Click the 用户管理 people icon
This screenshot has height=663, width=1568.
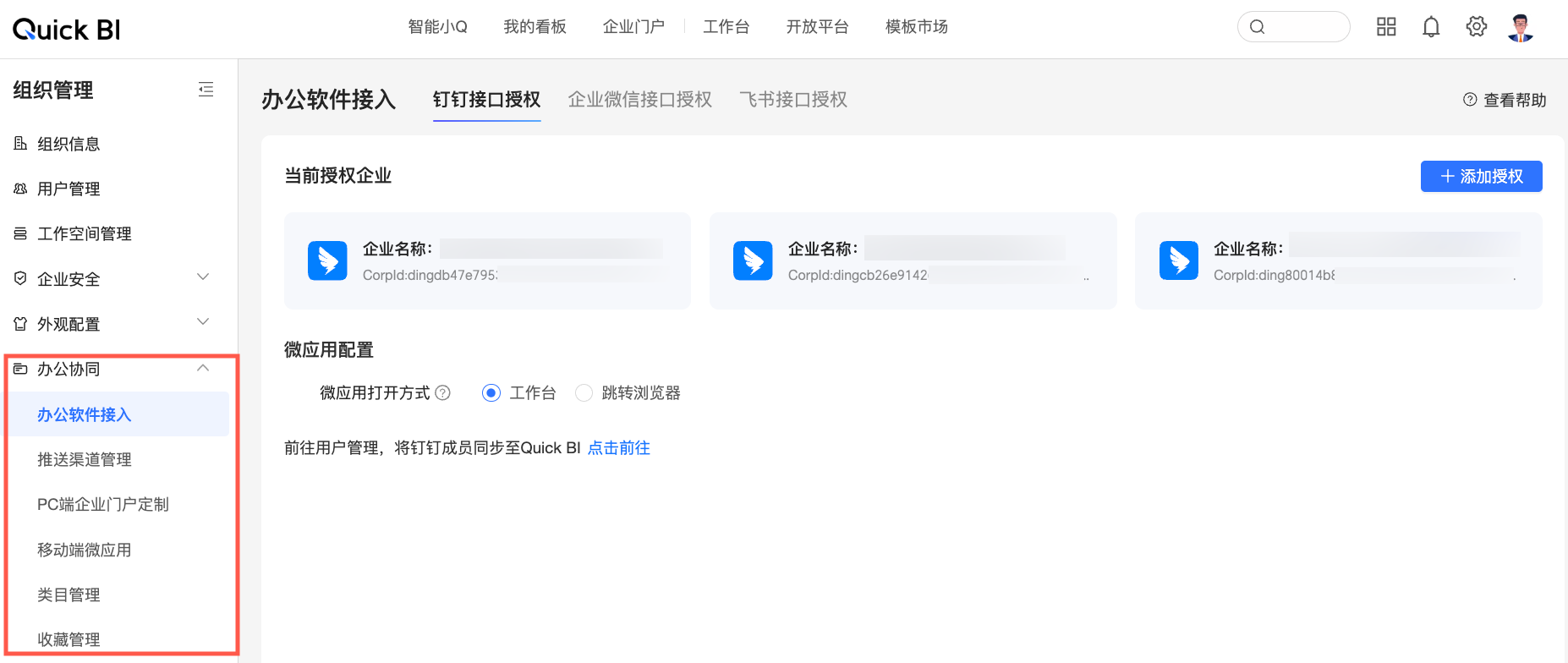pyautogui.click(x=20, y=189)
